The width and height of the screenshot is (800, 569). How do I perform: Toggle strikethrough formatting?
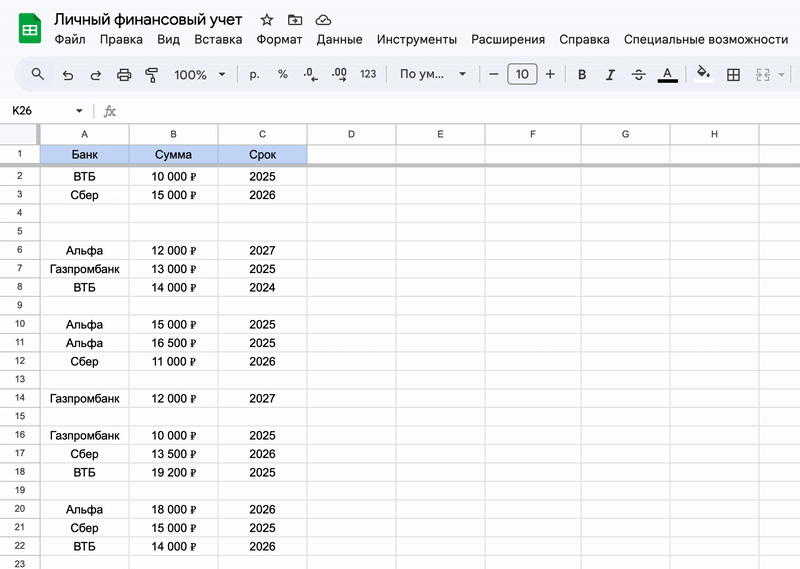point(638,75)
